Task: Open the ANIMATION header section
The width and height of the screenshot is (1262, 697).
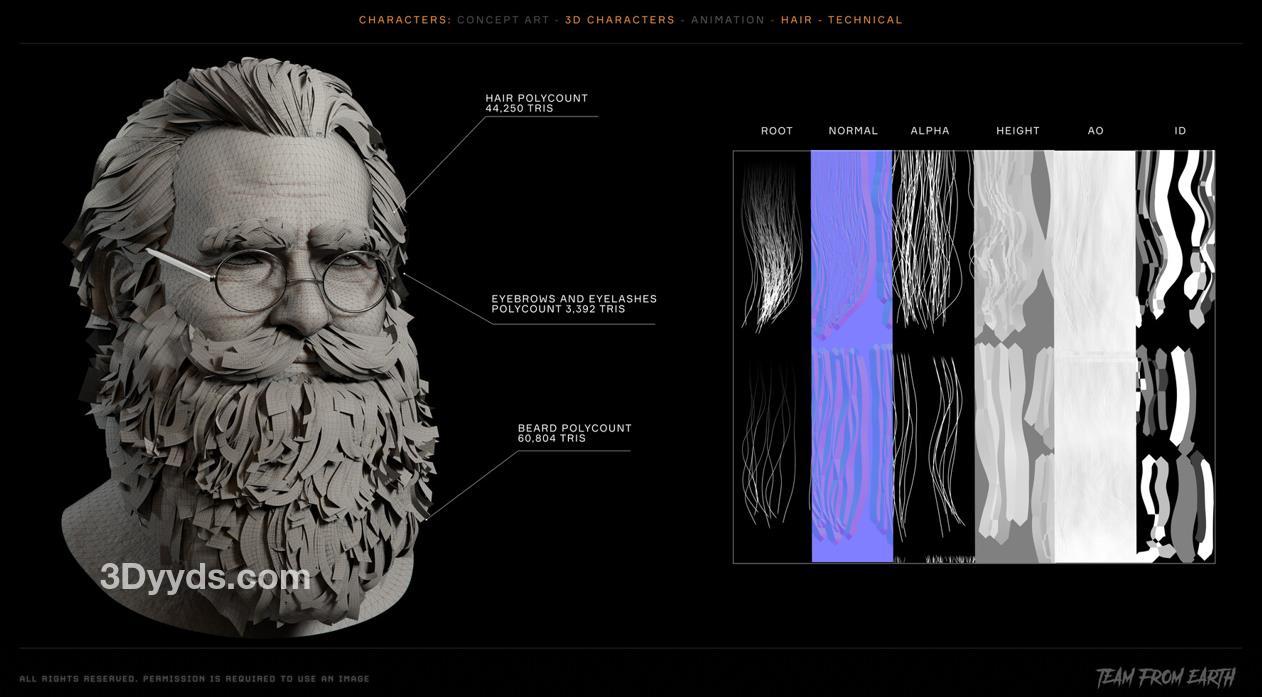Action: pos(728,20)
